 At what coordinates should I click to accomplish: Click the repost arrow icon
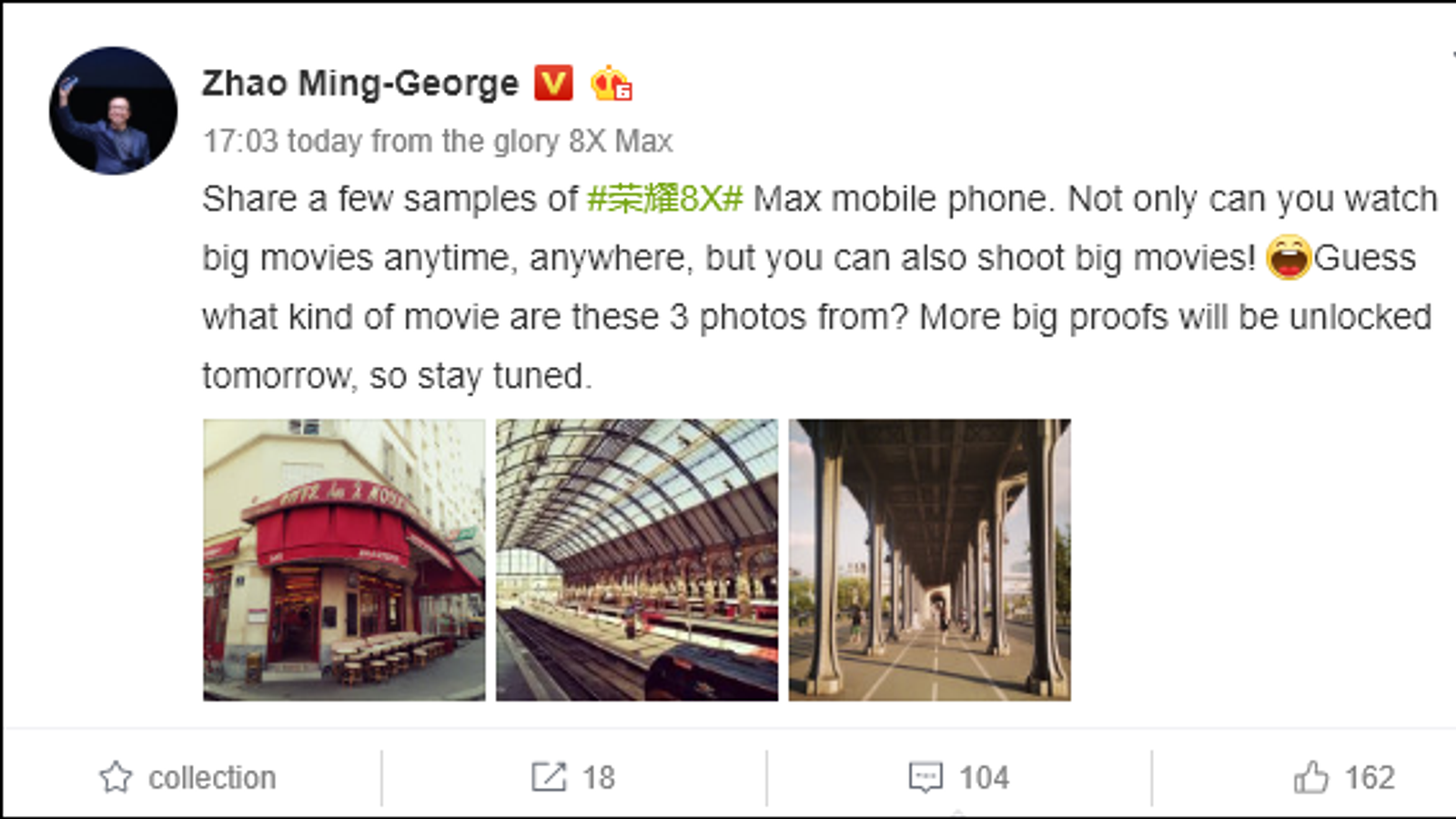[x=549, y=777]
